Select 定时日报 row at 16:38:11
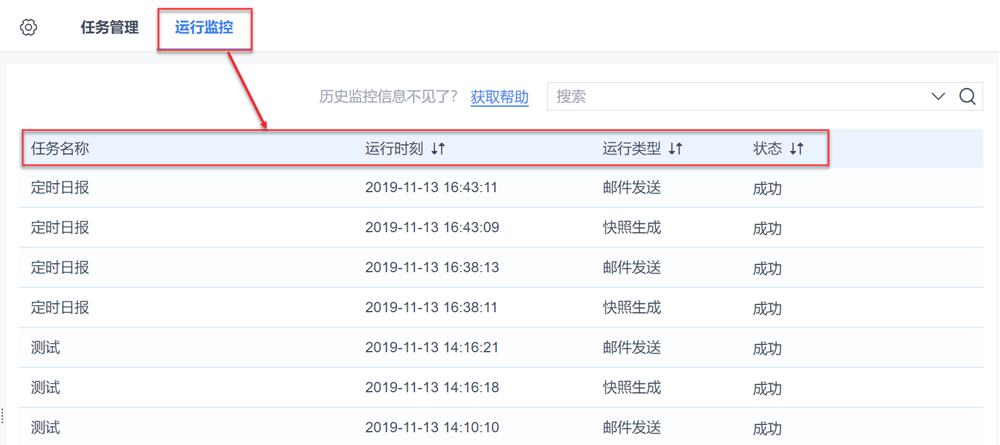1000x445 pixels. (60, 308)
